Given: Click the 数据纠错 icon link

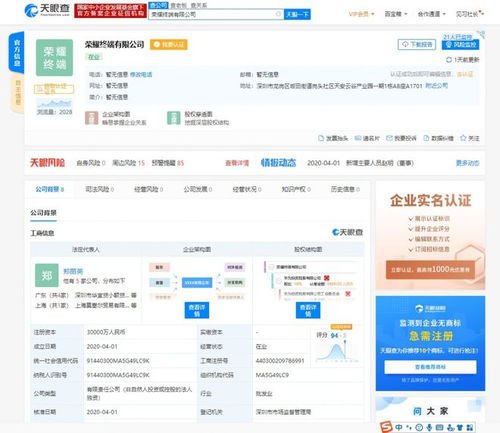Looking at the screenshot, I should (x=438, y=138).
